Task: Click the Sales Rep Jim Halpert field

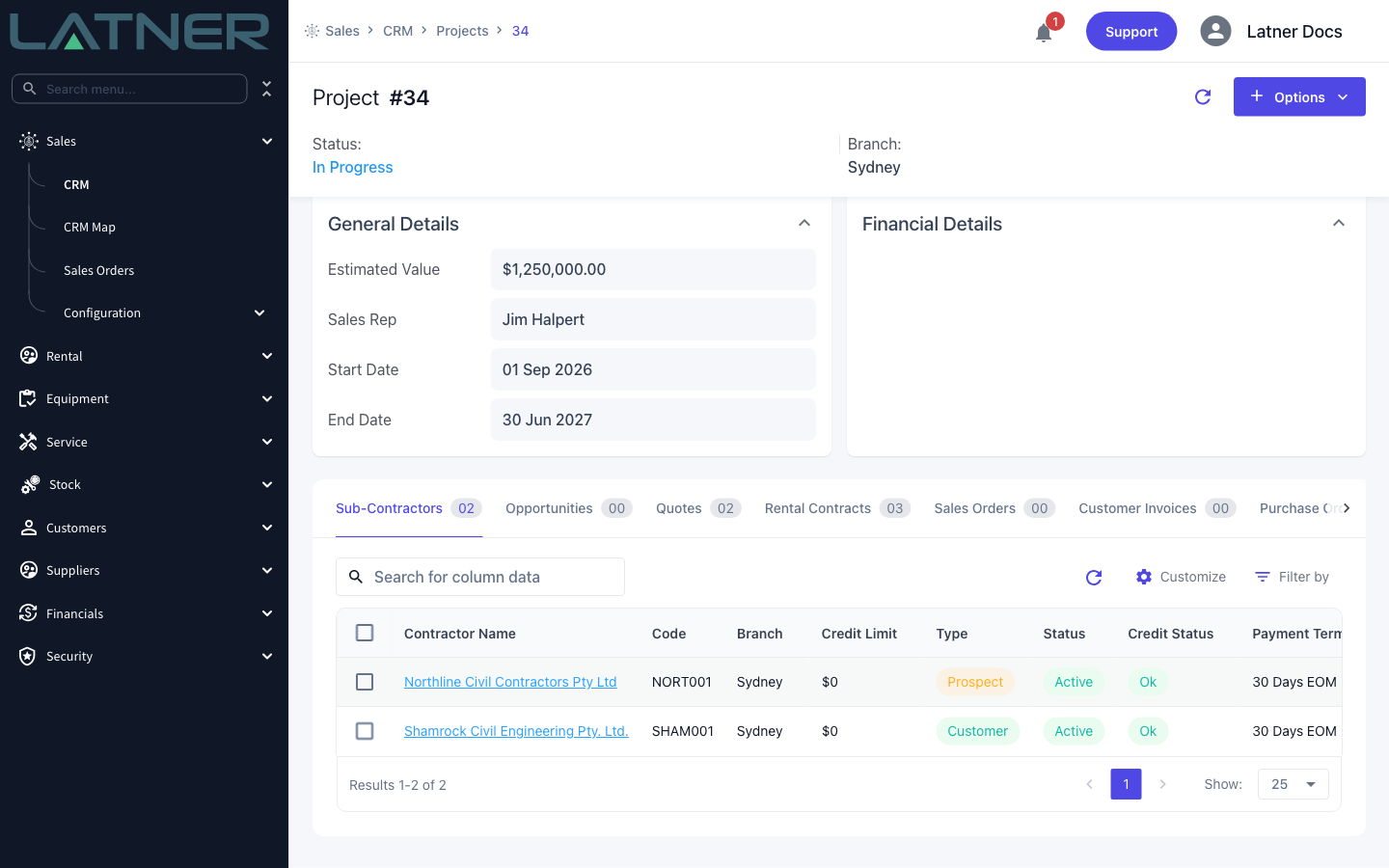Action: coord(653,319)
